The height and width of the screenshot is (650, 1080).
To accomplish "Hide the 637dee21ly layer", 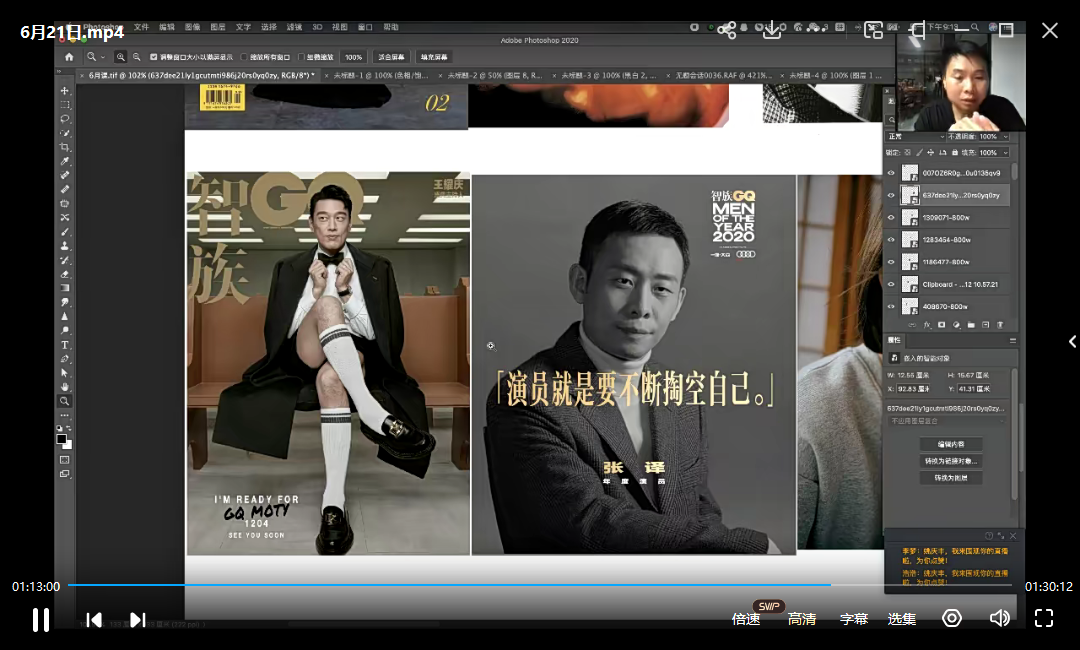I will click(891, 196).
